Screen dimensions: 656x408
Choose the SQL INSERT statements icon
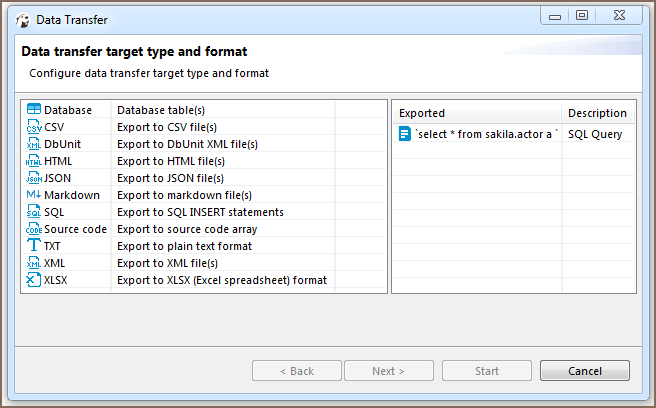[34, 212]
